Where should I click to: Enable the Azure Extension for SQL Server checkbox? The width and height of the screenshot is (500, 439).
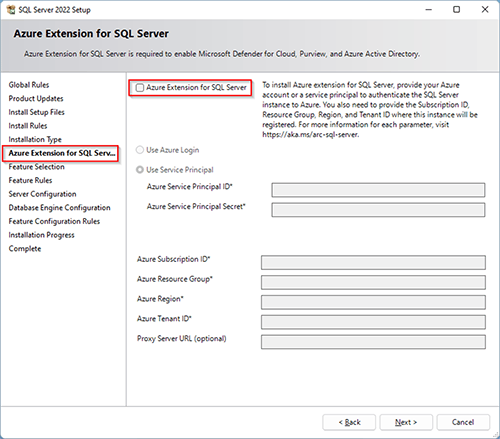(140, 88)
